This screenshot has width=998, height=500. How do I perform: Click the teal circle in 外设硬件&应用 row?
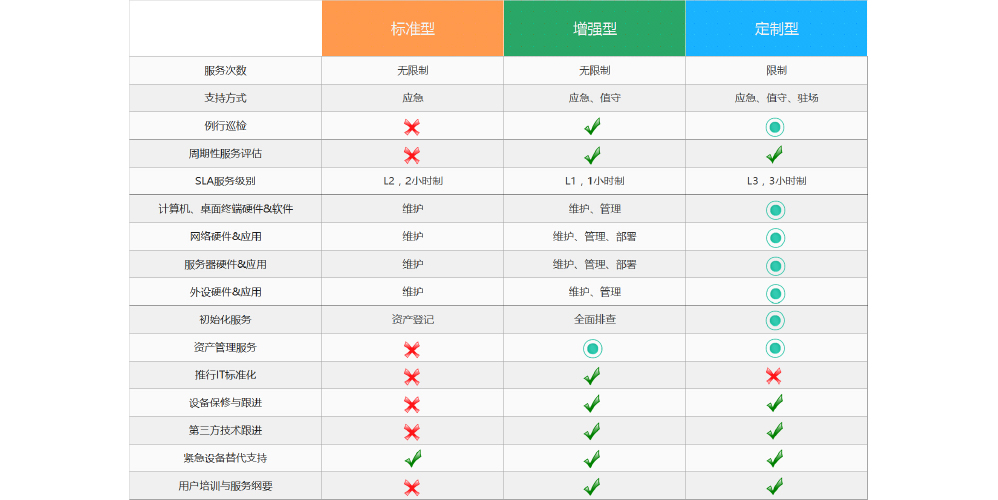click(x=775, y=293)
